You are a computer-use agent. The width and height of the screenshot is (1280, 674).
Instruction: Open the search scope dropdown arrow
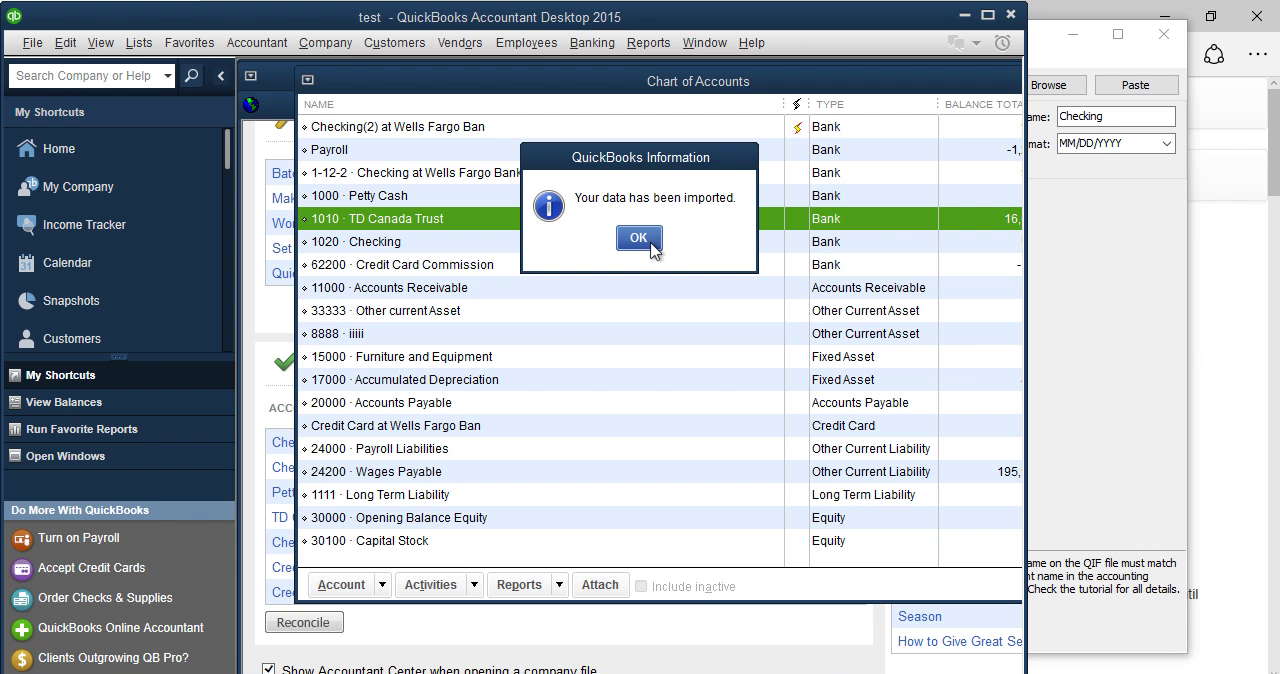point(167,75)
